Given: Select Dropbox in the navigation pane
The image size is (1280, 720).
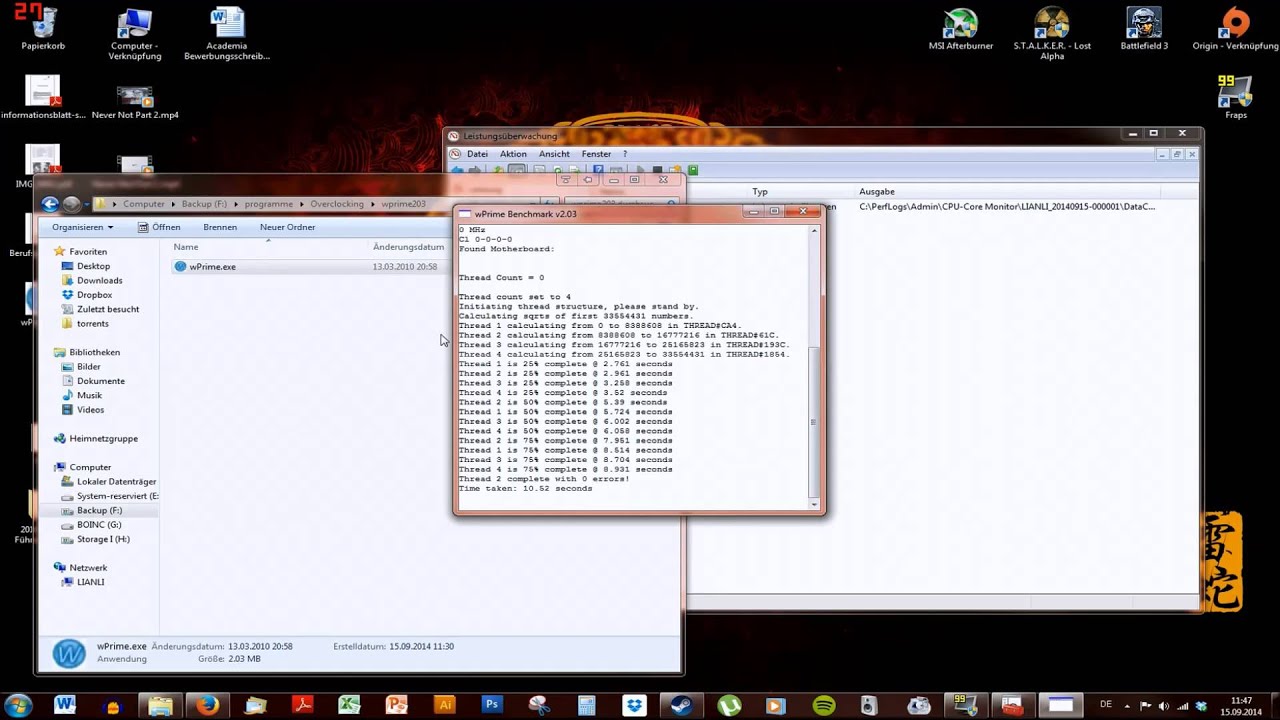Looking at the screenshot, I should coord(94,295).
